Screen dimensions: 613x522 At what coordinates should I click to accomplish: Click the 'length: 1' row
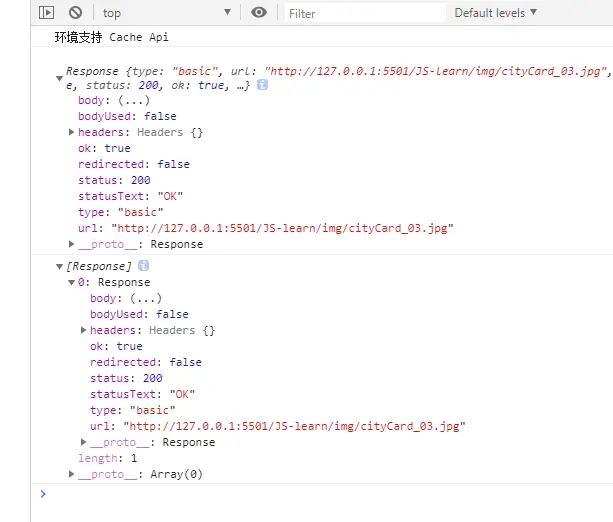click(x=108, y=458)
